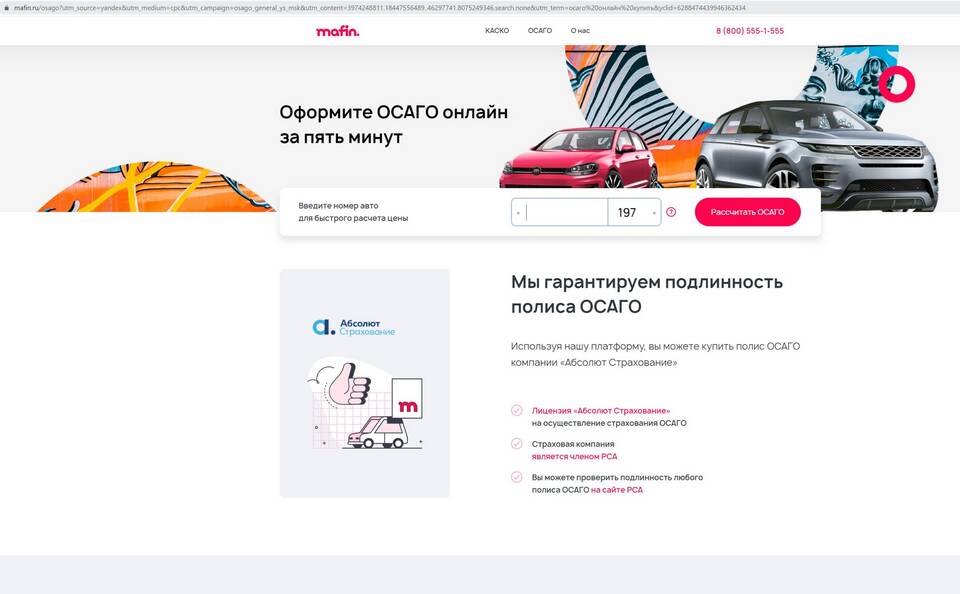Click the thumbs-up car illustration
This screenshot has height=594, width=960.
coord(365,404)
